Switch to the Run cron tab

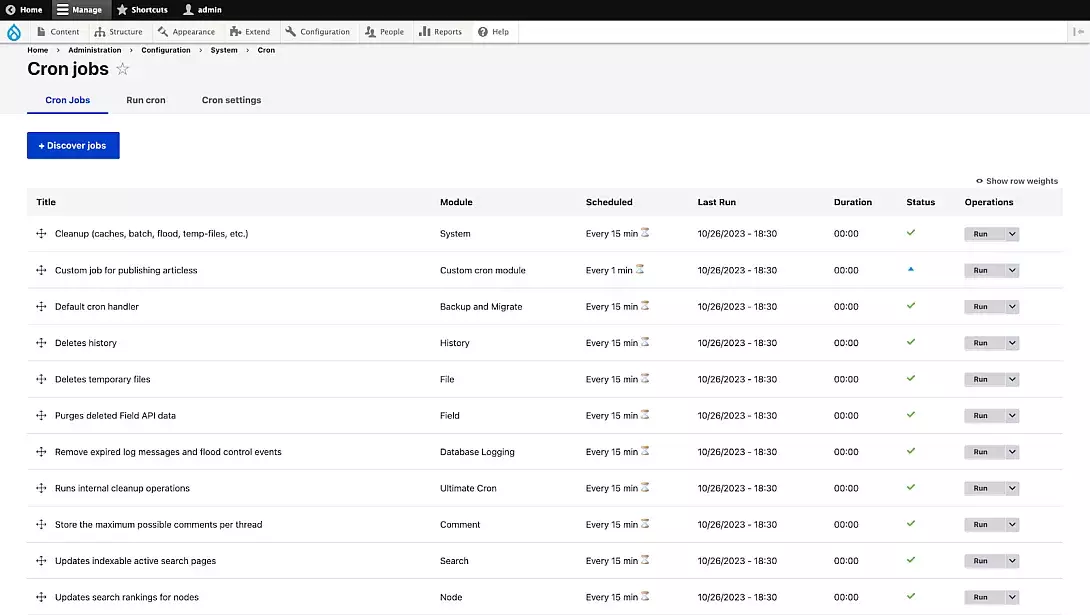point(146,100)
